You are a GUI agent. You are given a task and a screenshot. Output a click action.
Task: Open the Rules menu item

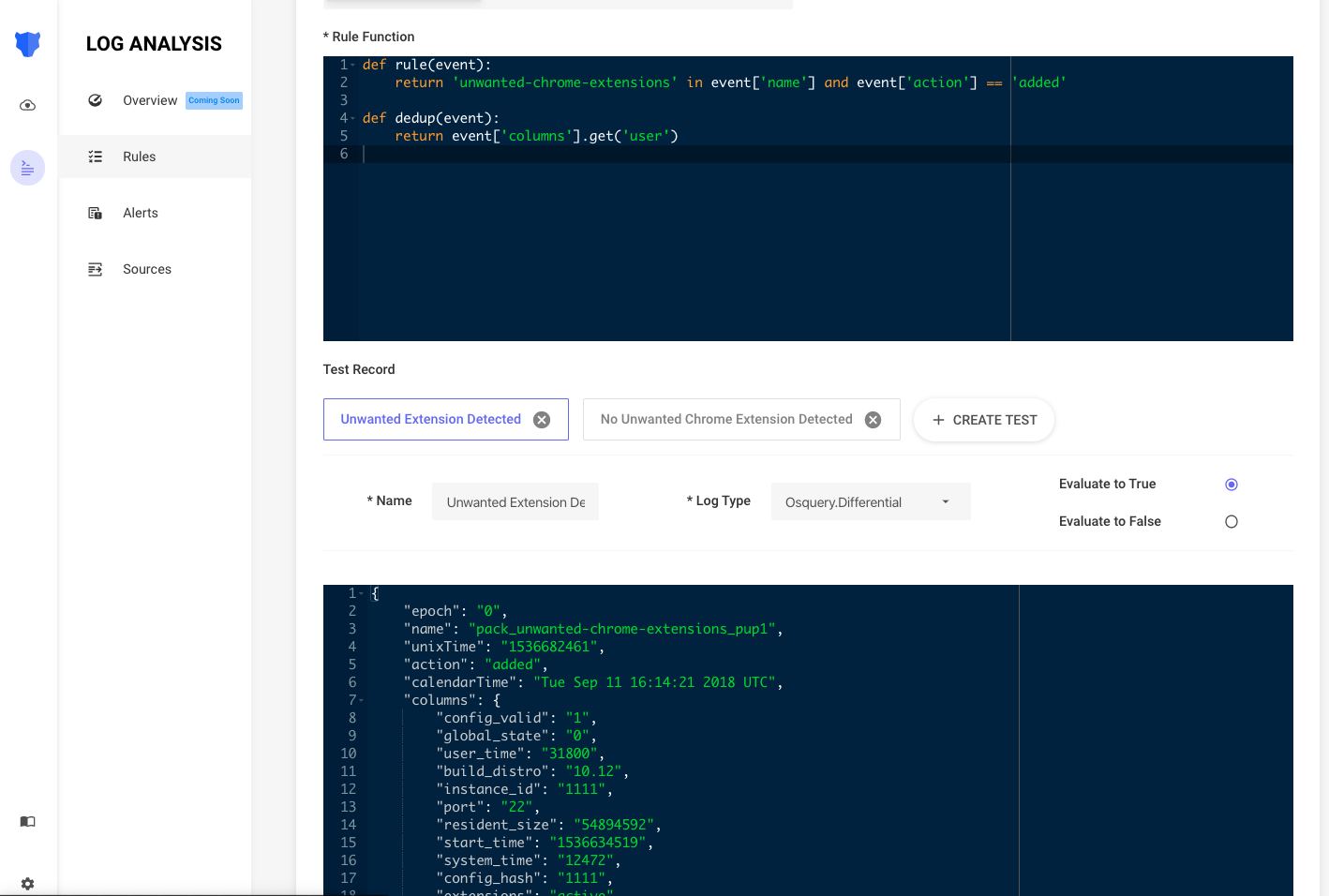[x=156, y=157]
